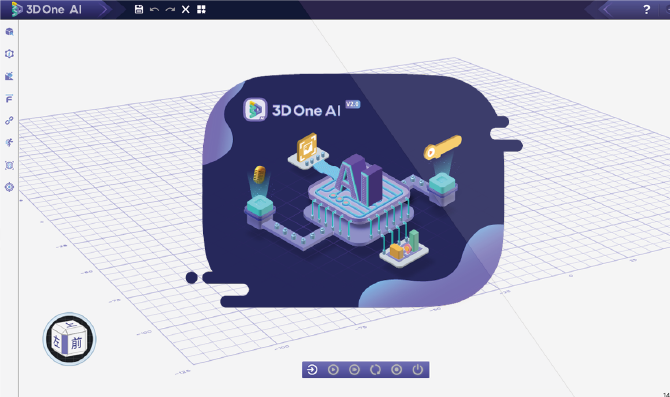
Task: Redo the last undone action
Action: coord(170,9)
